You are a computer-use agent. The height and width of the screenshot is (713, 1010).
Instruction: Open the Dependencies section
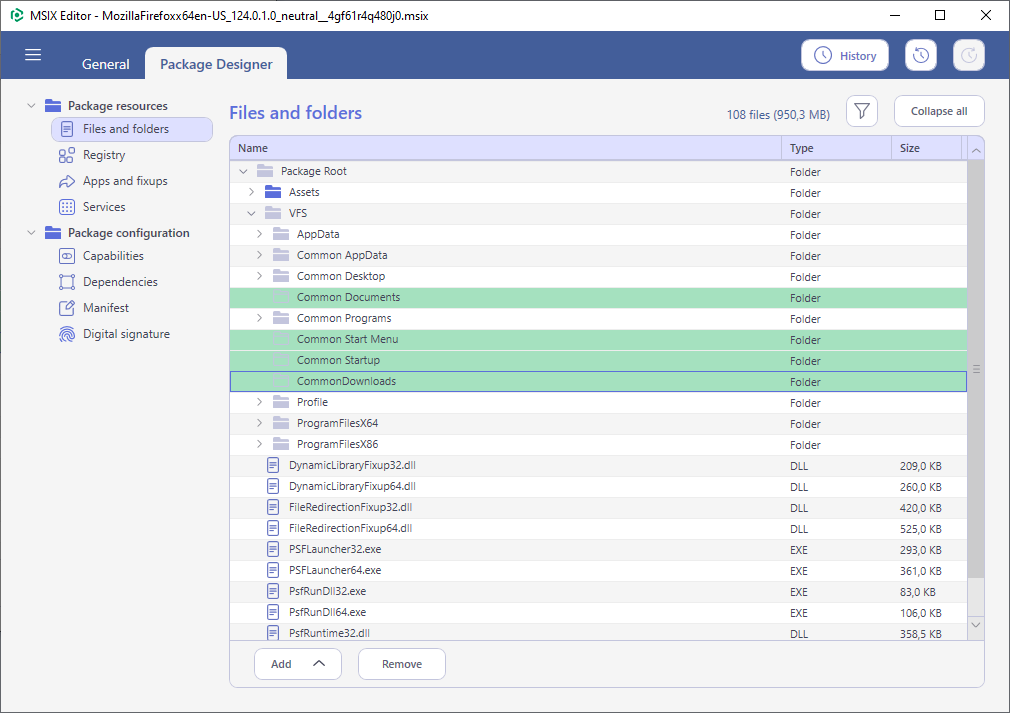120,282
